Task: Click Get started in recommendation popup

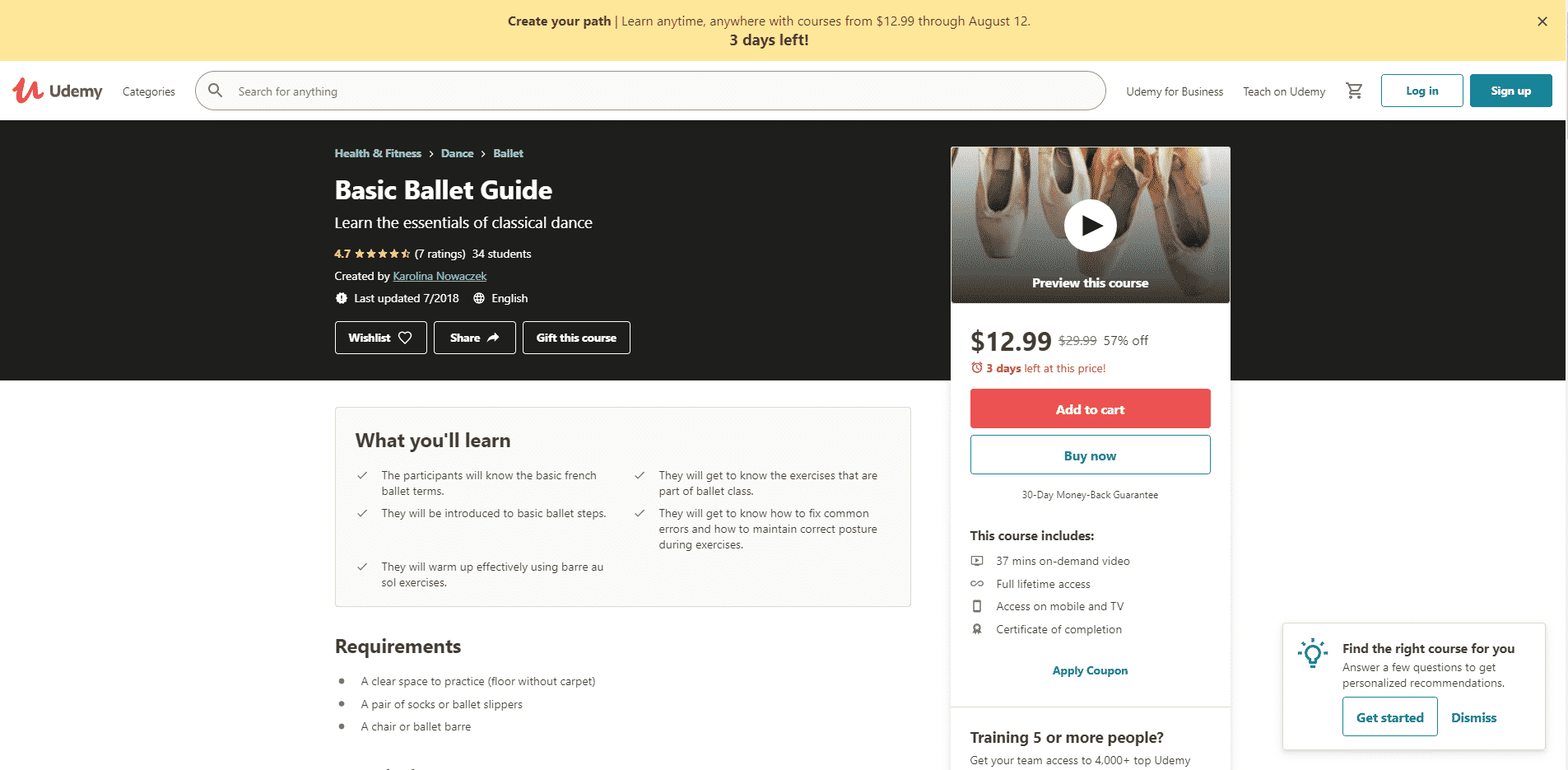Action: (1390, 716)
